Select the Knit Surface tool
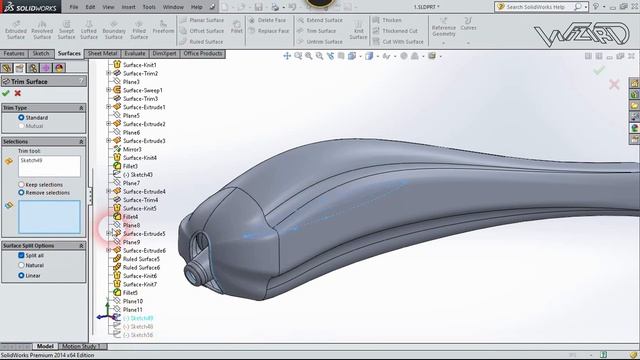Screen dimensions: 640x360 (x=358, y=30)
